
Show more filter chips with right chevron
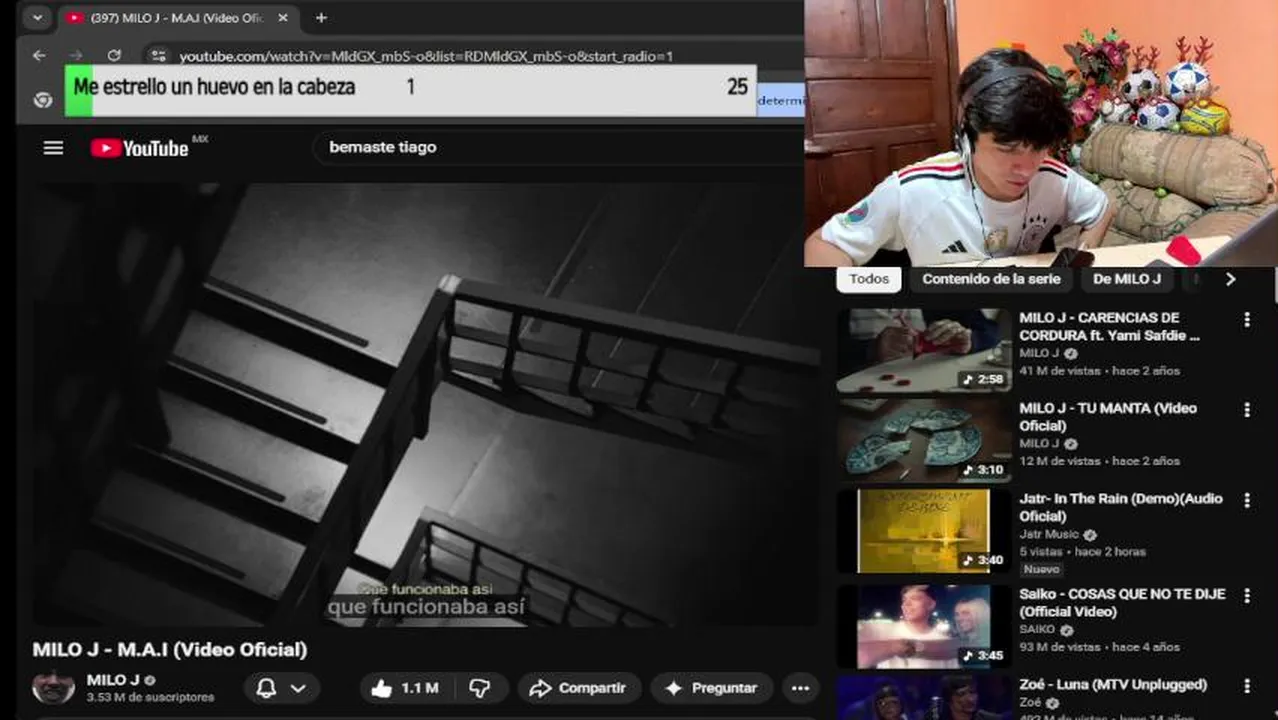pos(1230,279)
